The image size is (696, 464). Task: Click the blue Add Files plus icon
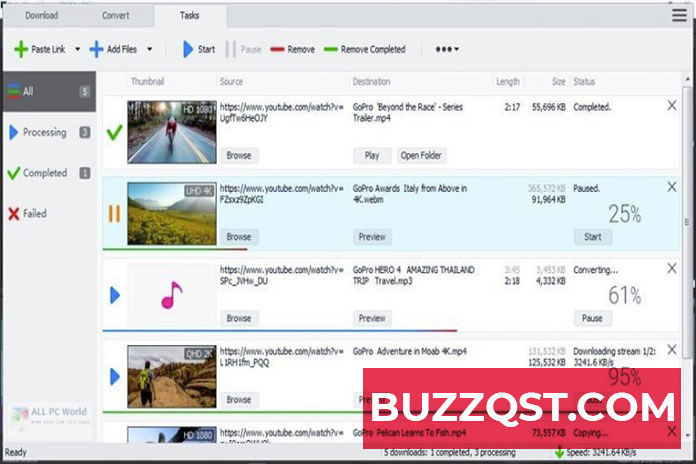pos(96,49)
